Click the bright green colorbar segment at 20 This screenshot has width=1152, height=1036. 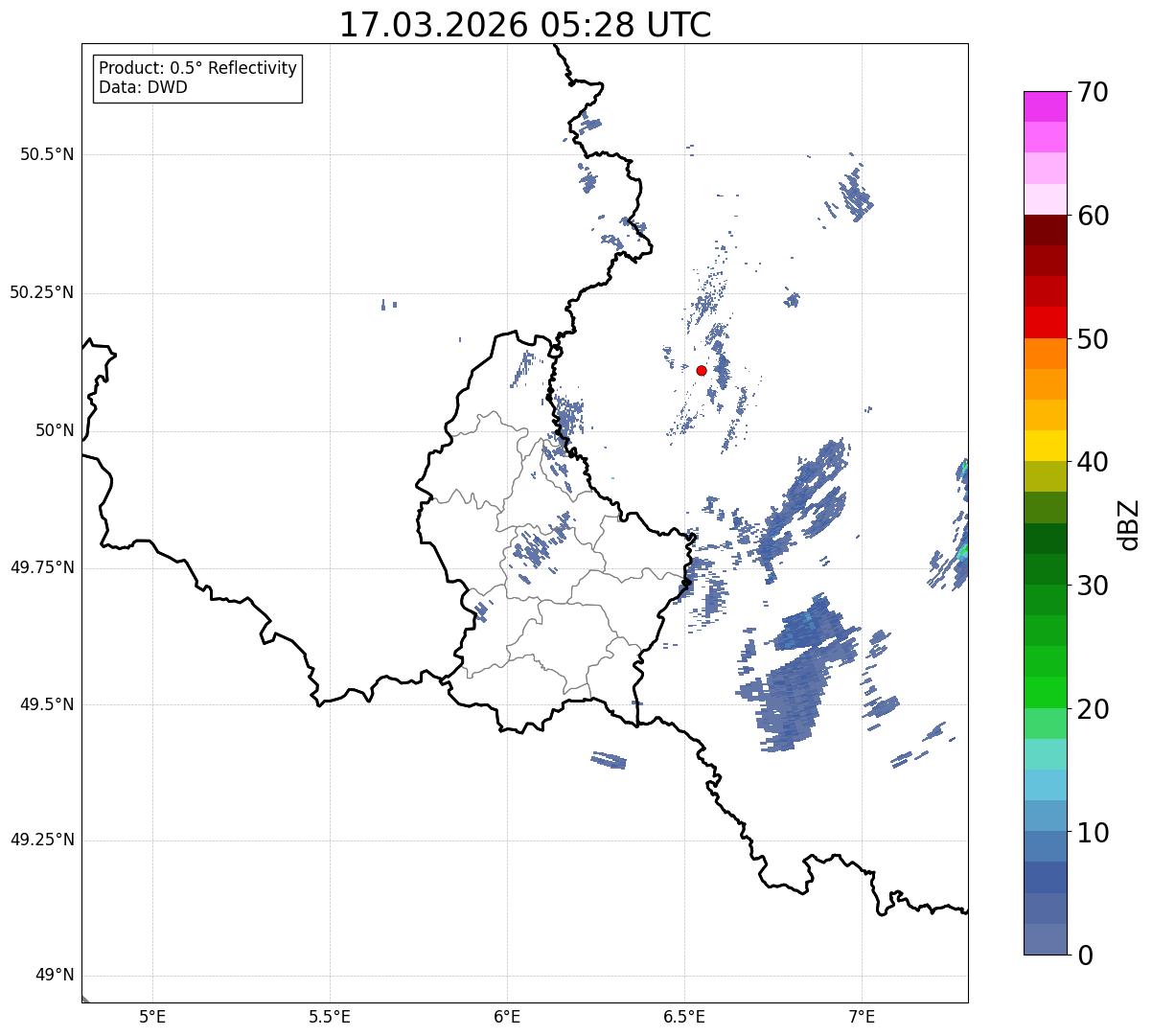pos(1045,693)
